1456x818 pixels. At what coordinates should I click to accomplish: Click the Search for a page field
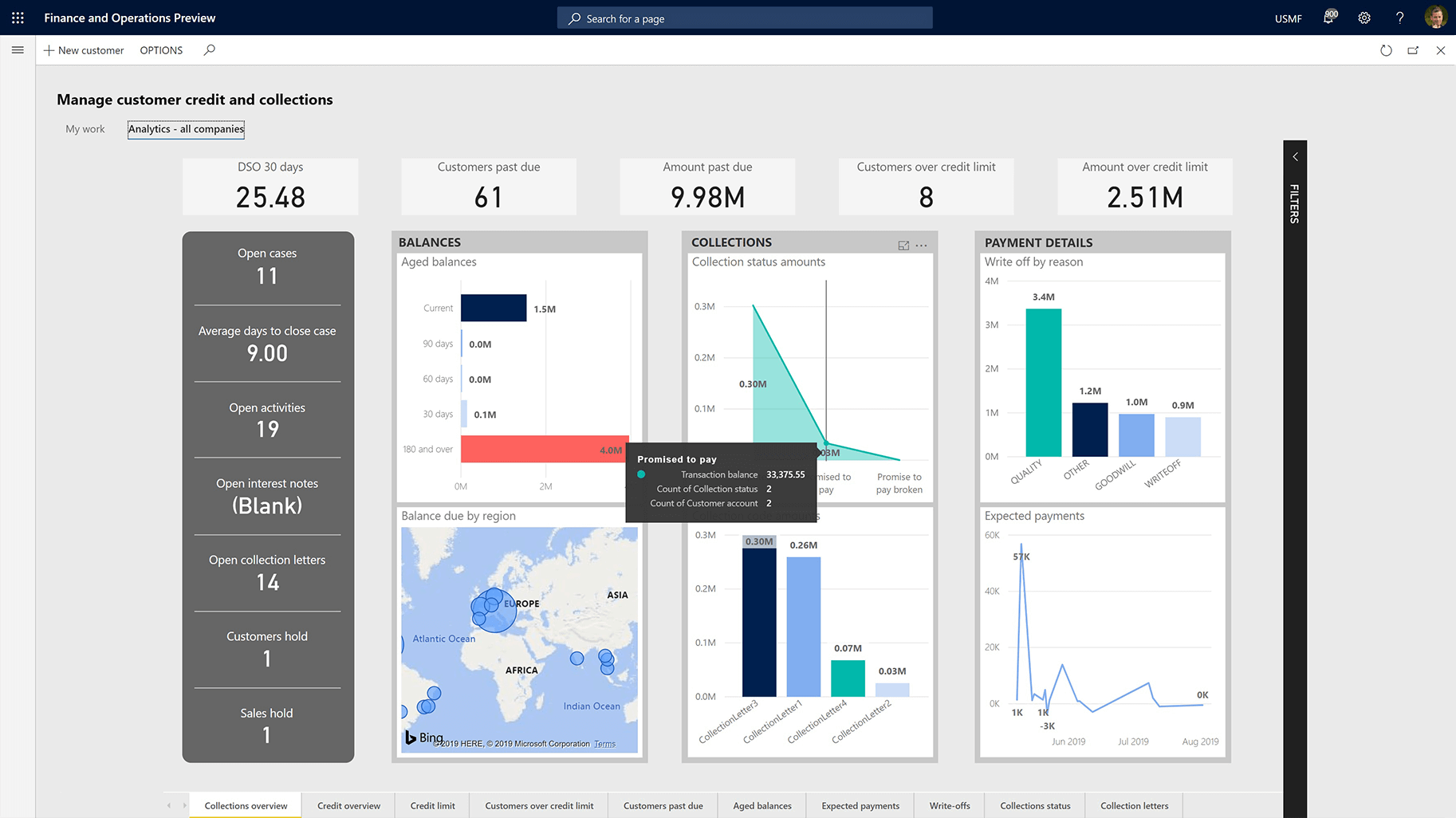point(745,18)
